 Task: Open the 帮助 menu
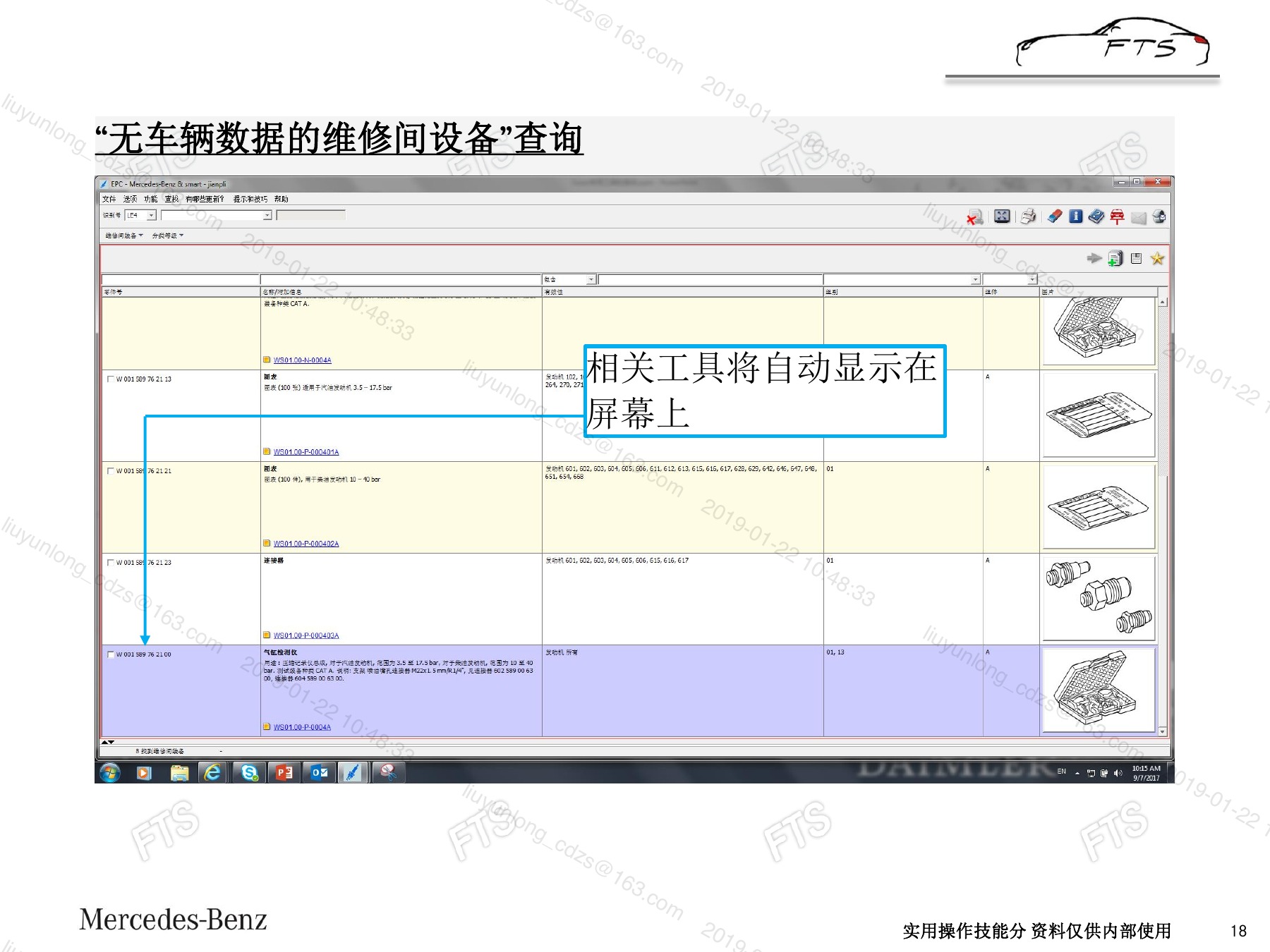pos(281,199)
